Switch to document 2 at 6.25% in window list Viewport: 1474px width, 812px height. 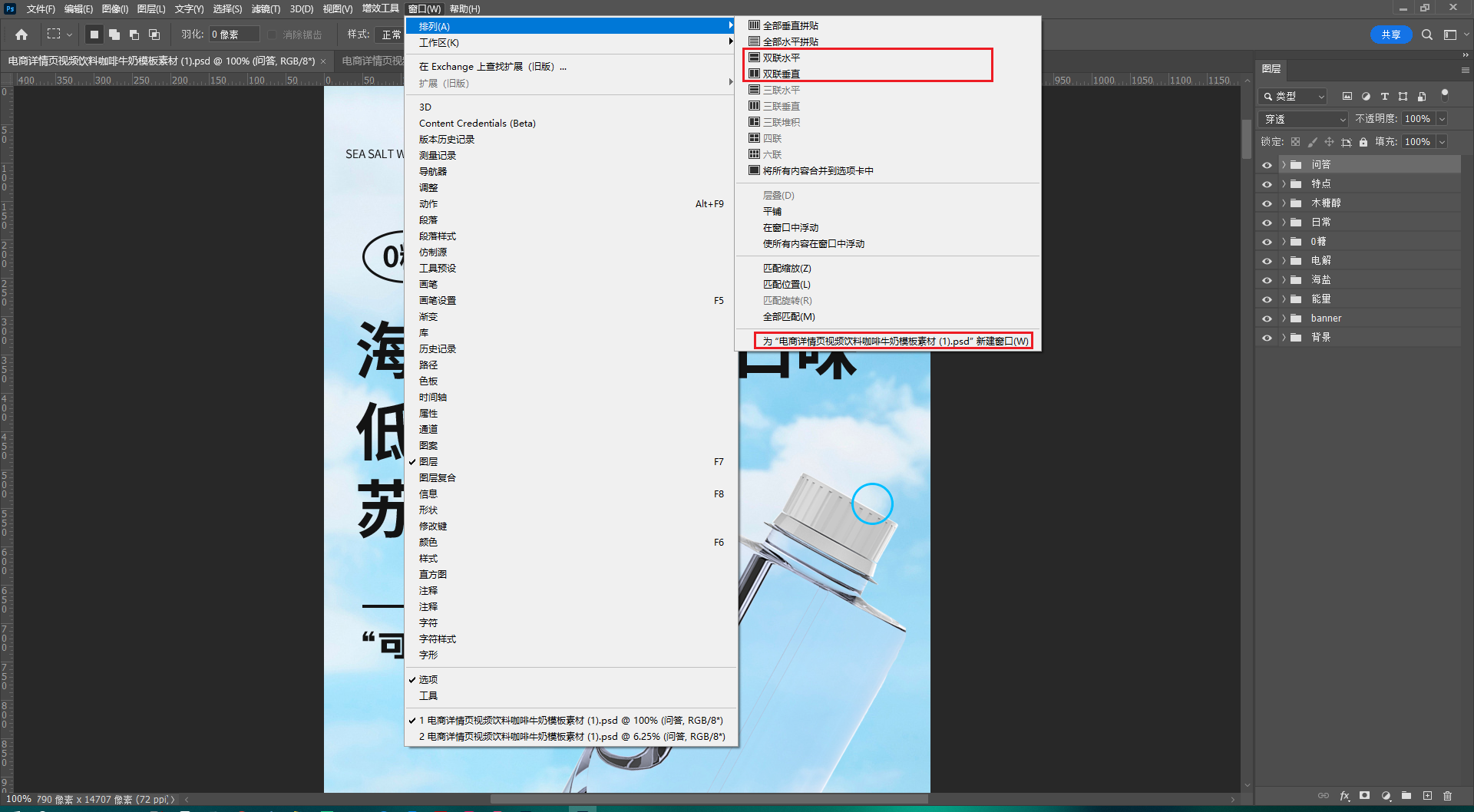(571, 736)
